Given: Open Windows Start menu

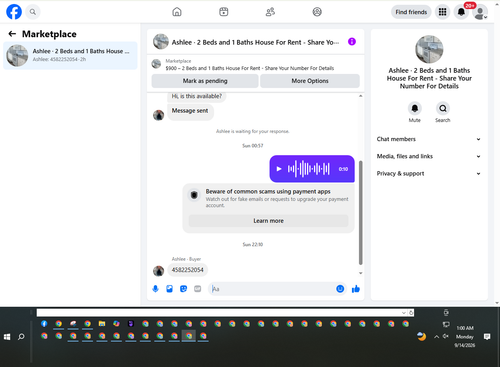Looking at the screenshot, I should (x=7, y=337).
